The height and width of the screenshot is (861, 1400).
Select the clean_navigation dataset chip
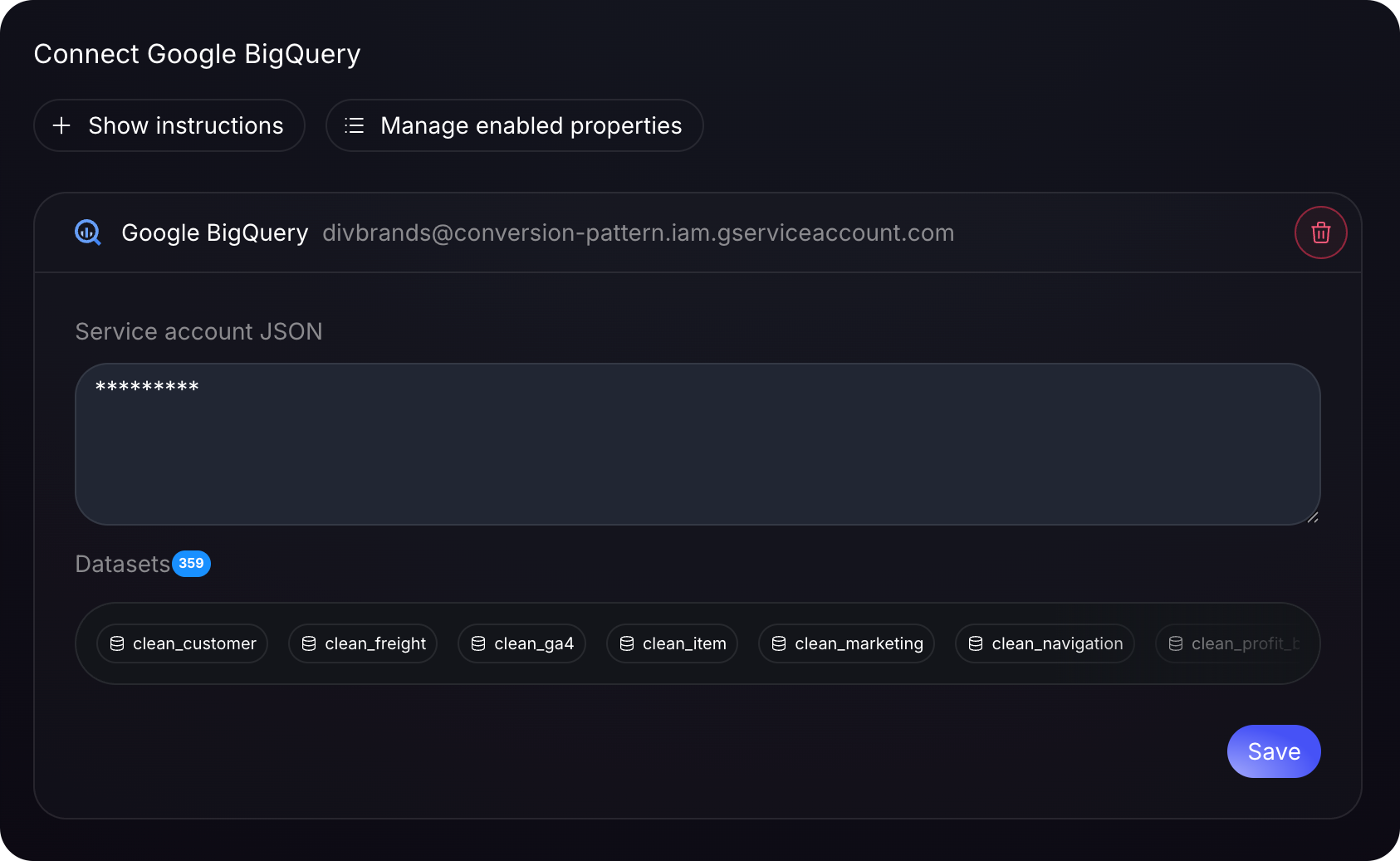click(x=1045, y=643)
